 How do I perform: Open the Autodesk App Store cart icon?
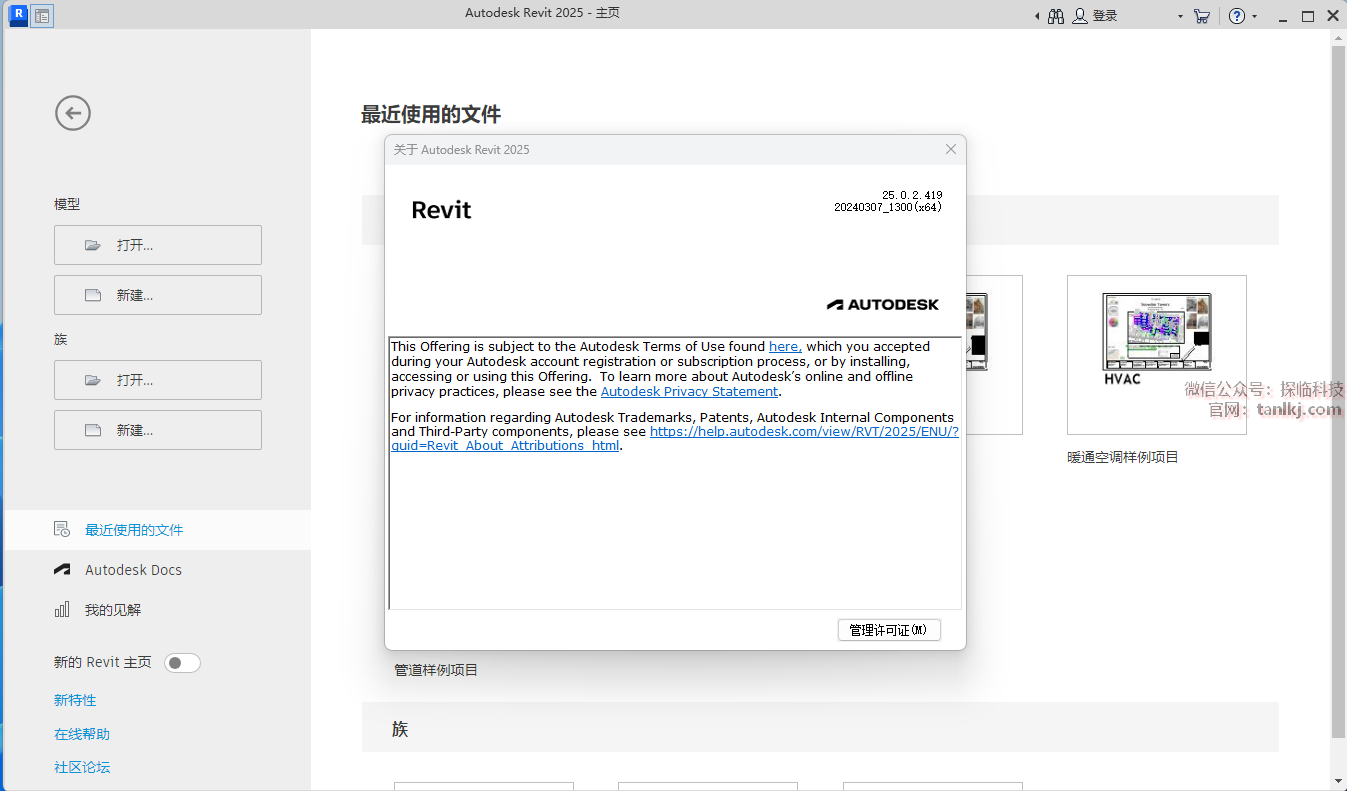coord(1202,16)
